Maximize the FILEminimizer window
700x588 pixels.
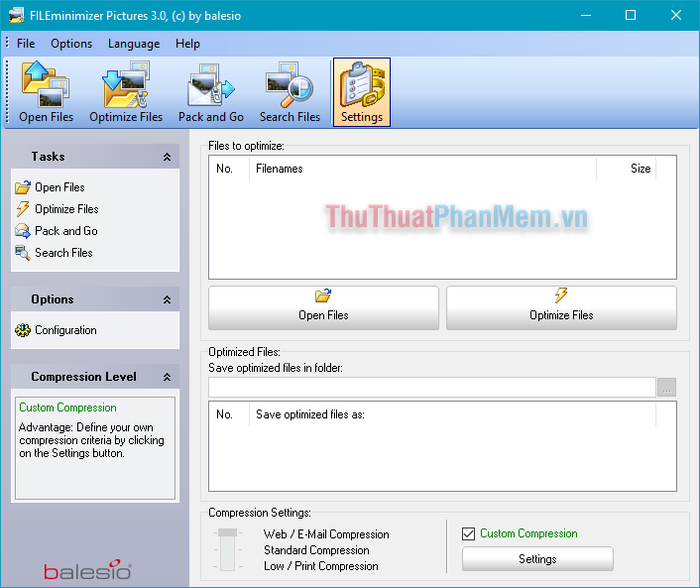point(630,16)
